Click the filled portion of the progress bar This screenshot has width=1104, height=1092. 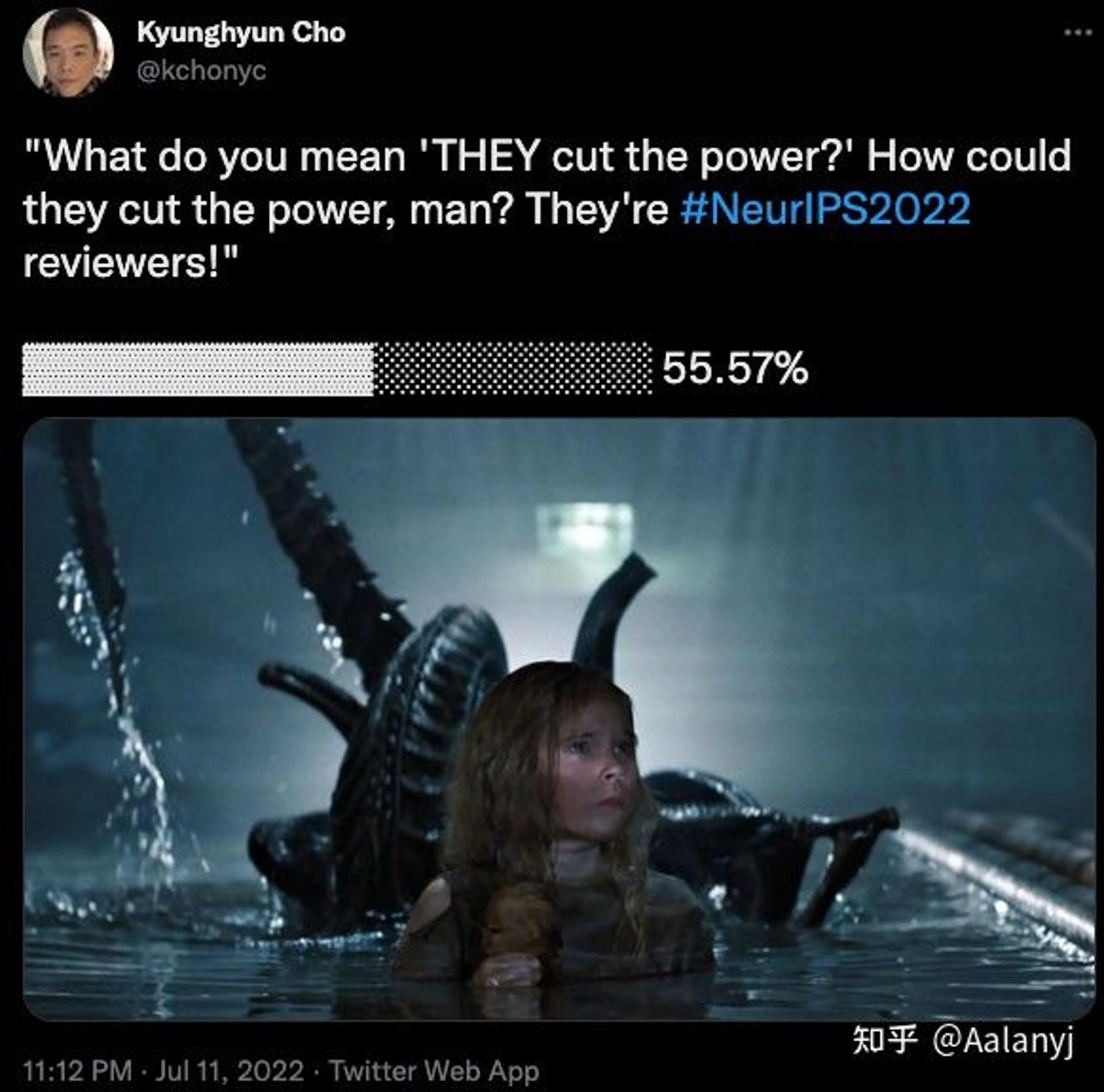198,369
